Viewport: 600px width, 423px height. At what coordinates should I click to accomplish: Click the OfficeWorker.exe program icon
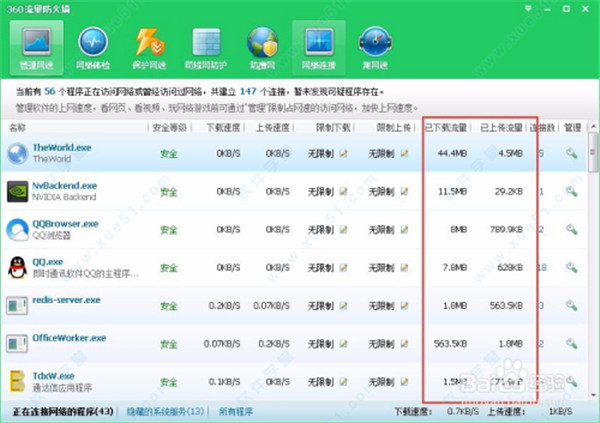click(17, 344)
